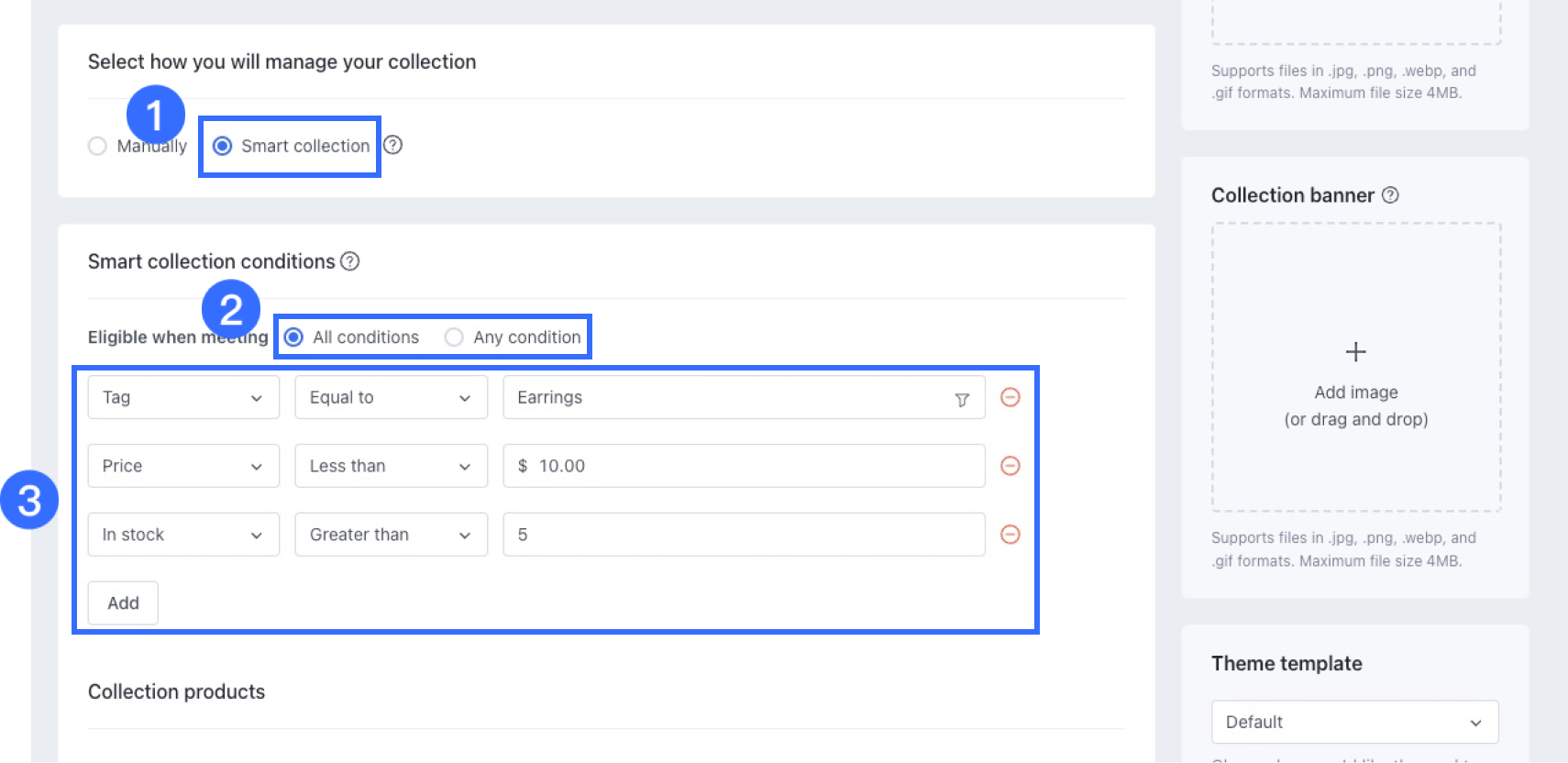Remove the Tag Earrings condition row
This screenshot has width=1568, height=763.
coord(1010,397)
